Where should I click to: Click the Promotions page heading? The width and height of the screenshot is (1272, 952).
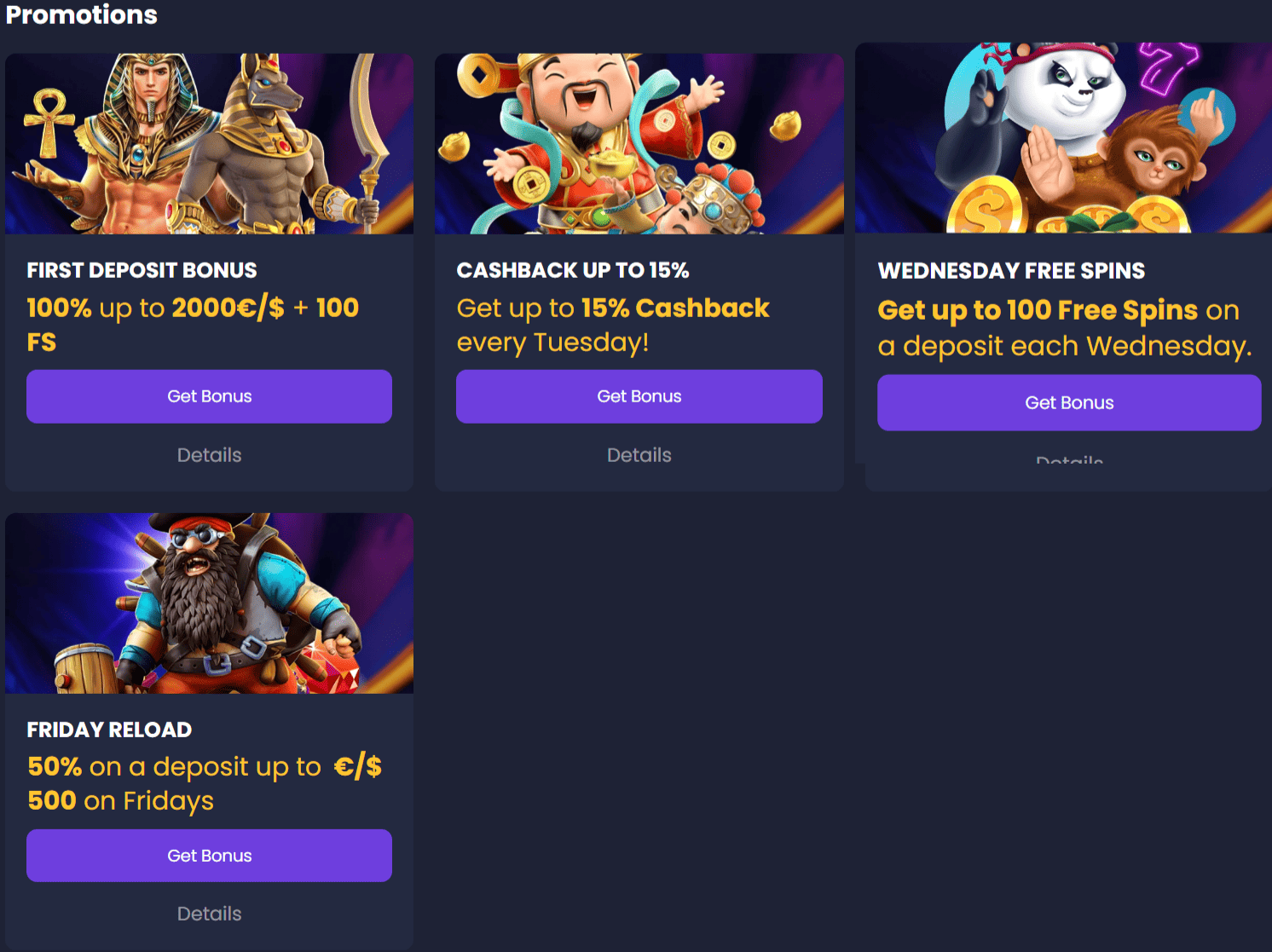[81, 14]
